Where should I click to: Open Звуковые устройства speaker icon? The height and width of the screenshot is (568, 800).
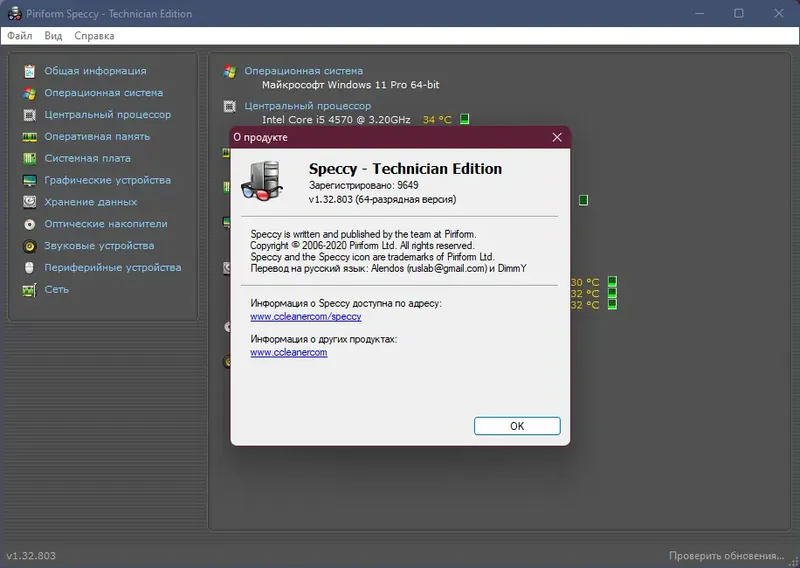30,246
